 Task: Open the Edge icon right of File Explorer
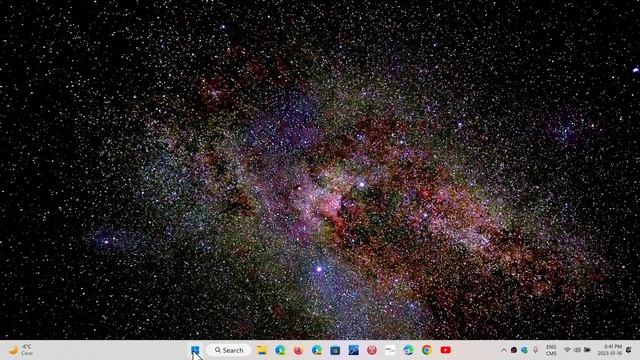click(x=280, y=350)
